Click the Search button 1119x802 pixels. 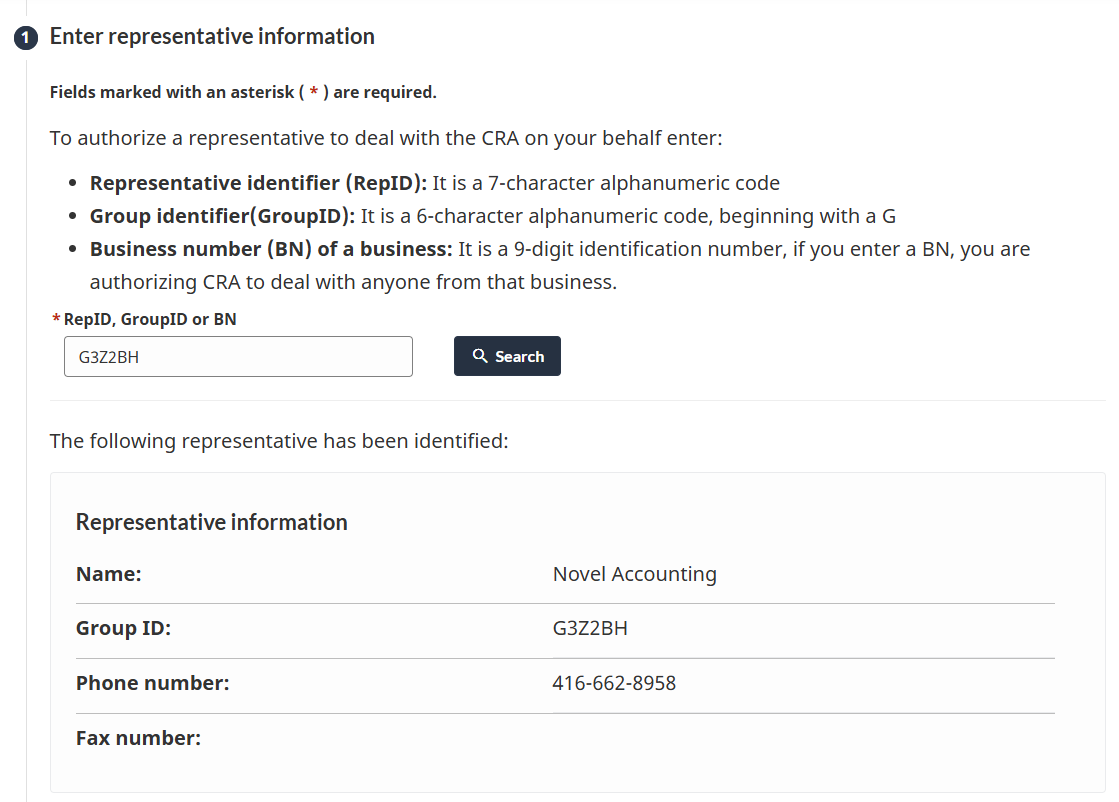coord(507,356)
